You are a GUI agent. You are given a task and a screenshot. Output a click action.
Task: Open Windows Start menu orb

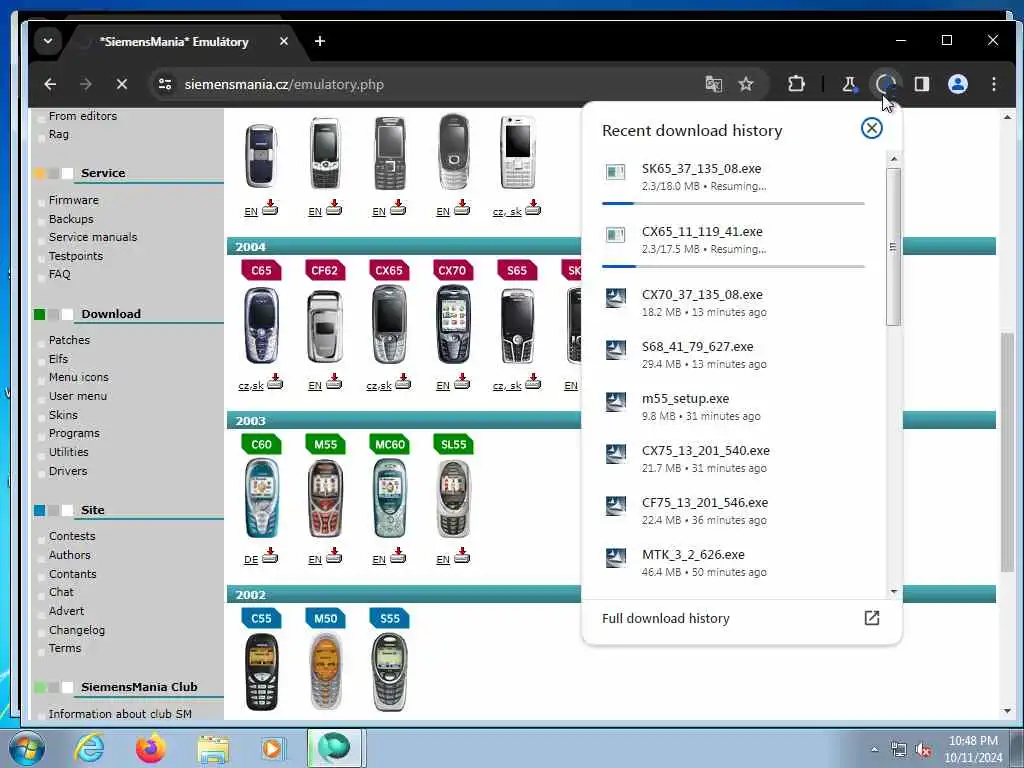(x=26, y=748)
